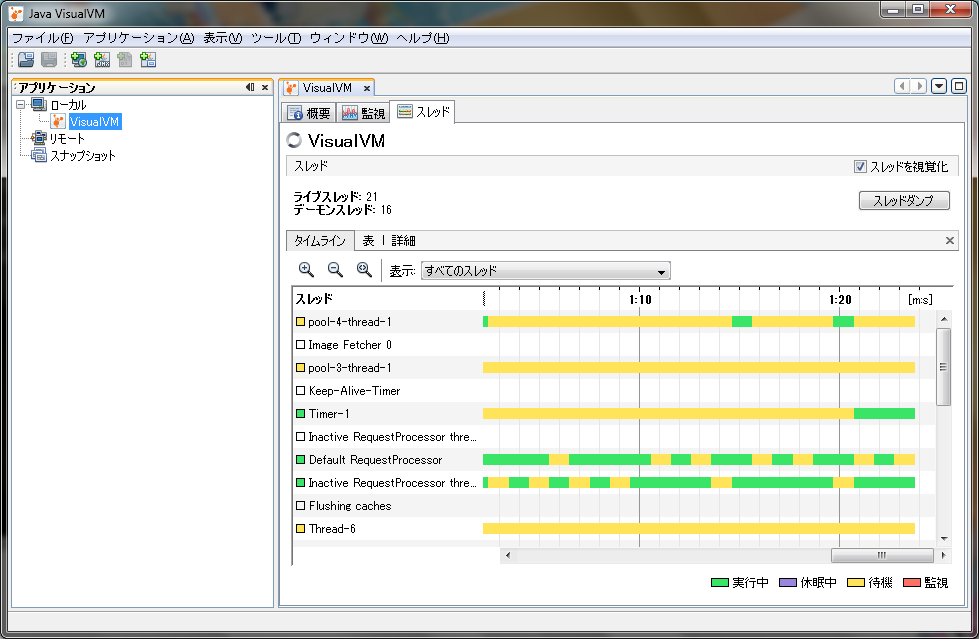The width and height of the screenshot is (979, 639).
Task: Open the 表示 menu
Action: tap(222, 38)
